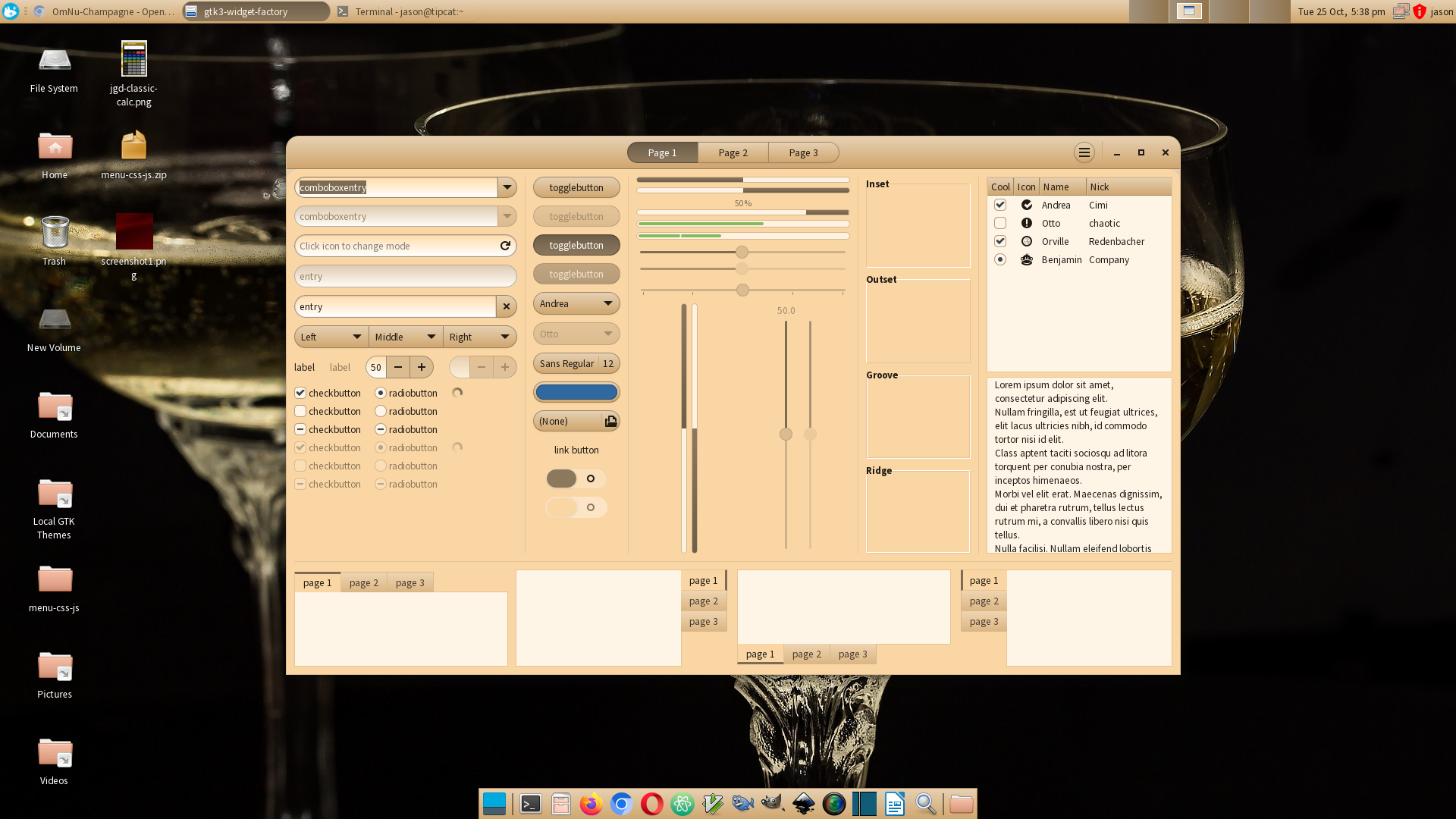The image size is (1456, 819).
Task: Open the blue color chooser button
Action: (x=576, y=392)
